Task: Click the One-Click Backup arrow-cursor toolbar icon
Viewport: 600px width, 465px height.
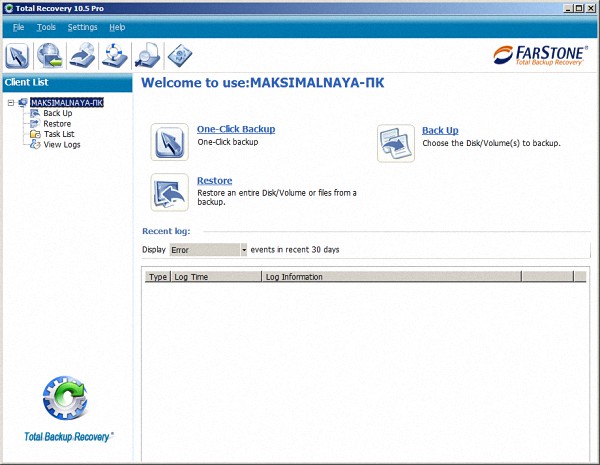Action: [x=18, y=55]
